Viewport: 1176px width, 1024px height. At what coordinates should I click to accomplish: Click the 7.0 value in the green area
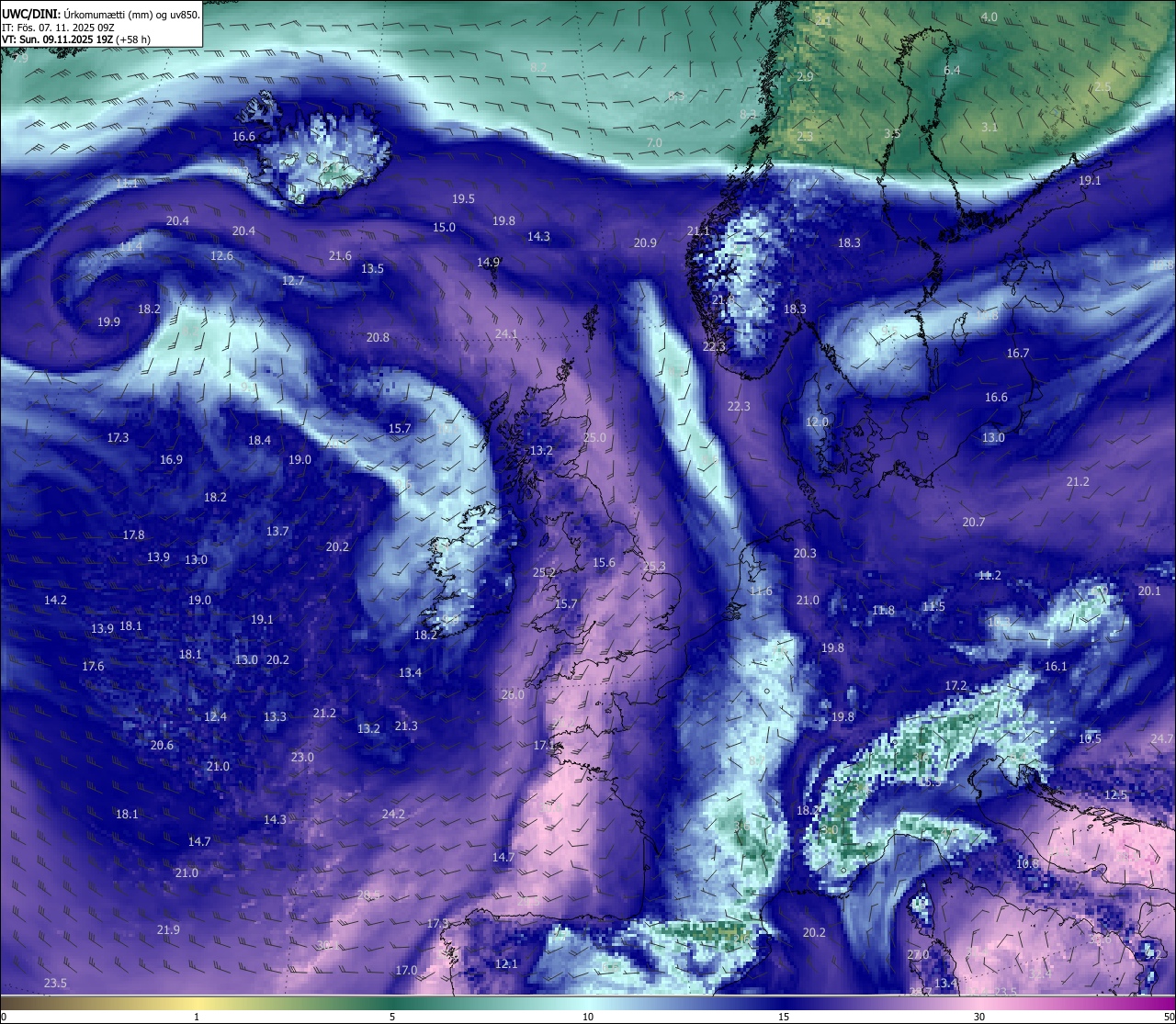[x=654, y=142]
